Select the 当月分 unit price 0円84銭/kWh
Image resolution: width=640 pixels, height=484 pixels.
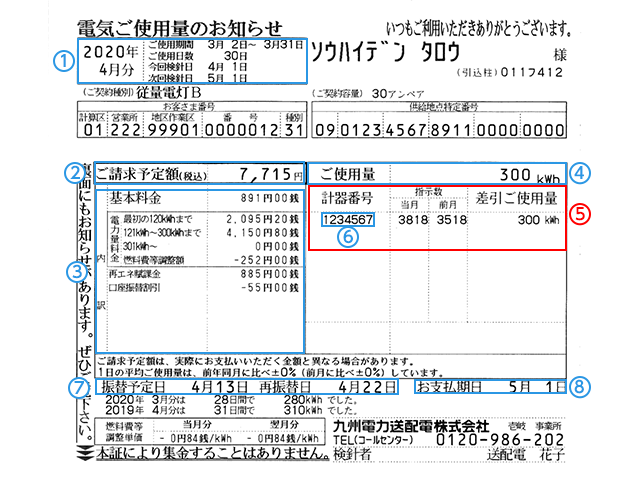click(x=196, y=439)
